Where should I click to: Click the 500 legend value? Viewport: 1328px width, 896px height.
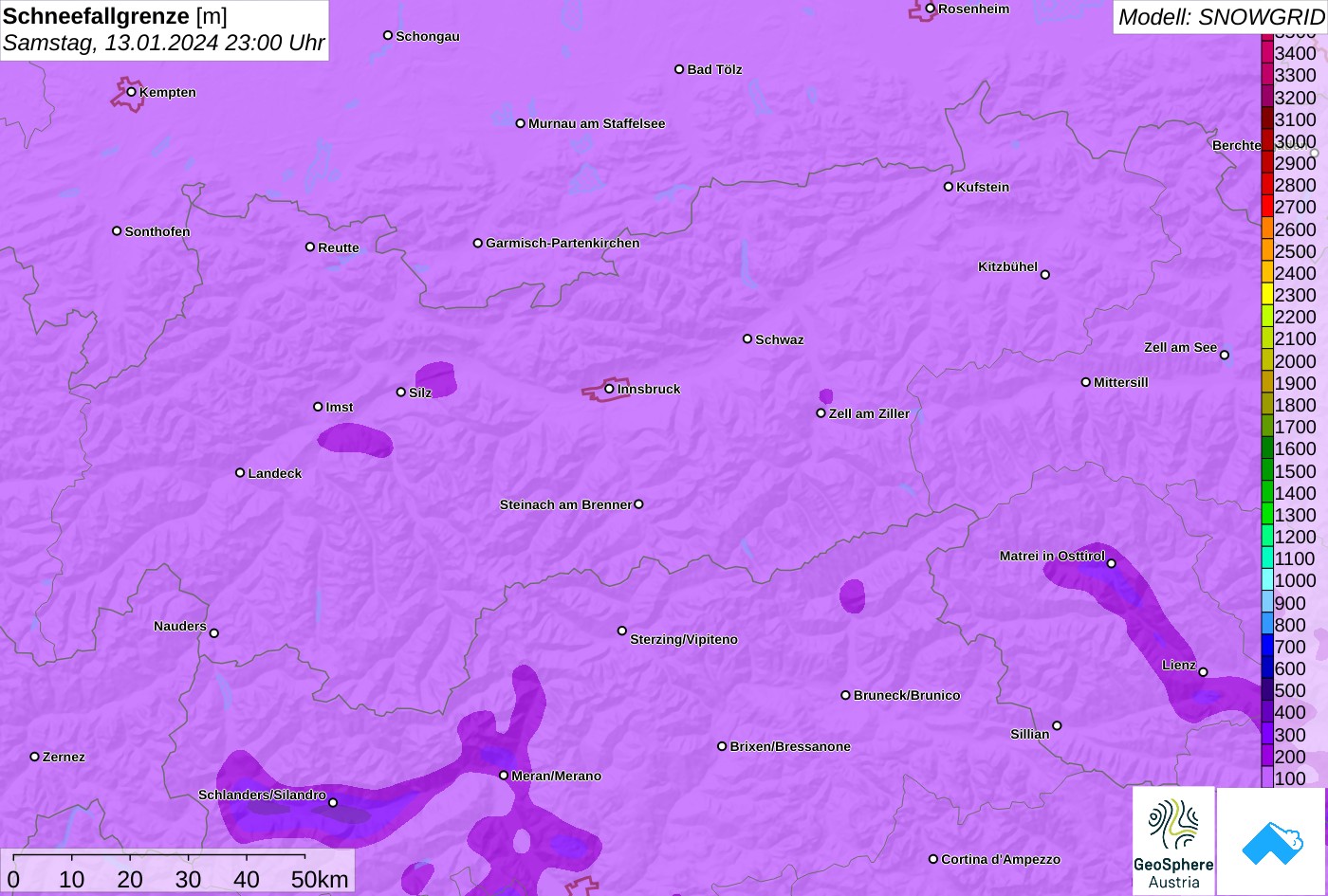pyautogui.click(x=1290, y=690)
